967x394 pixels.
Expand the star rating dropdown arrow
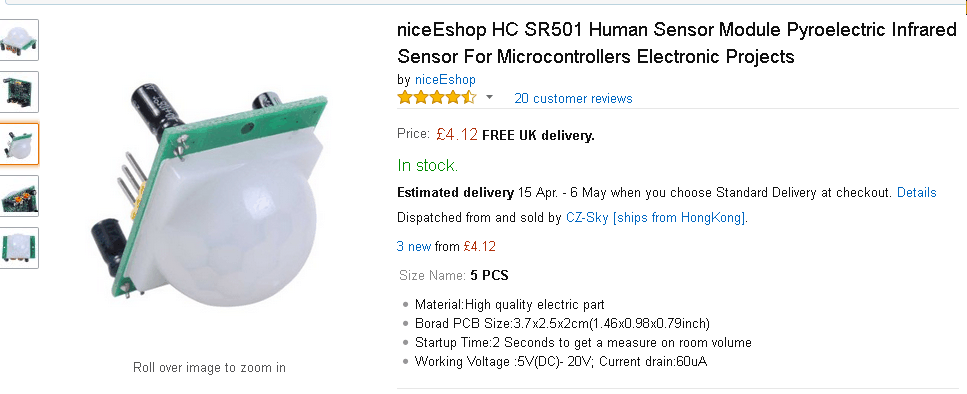coord(490,97)
